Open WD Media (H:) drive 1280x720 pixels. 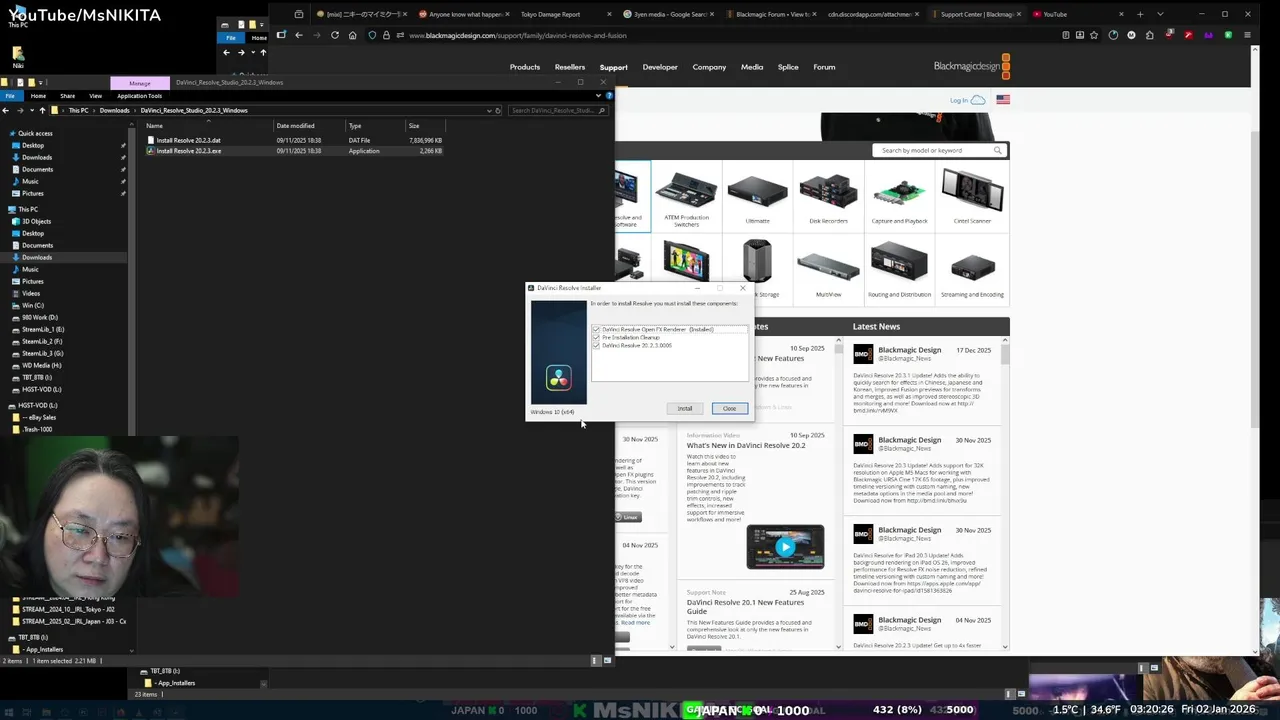(x=41, y=365)
